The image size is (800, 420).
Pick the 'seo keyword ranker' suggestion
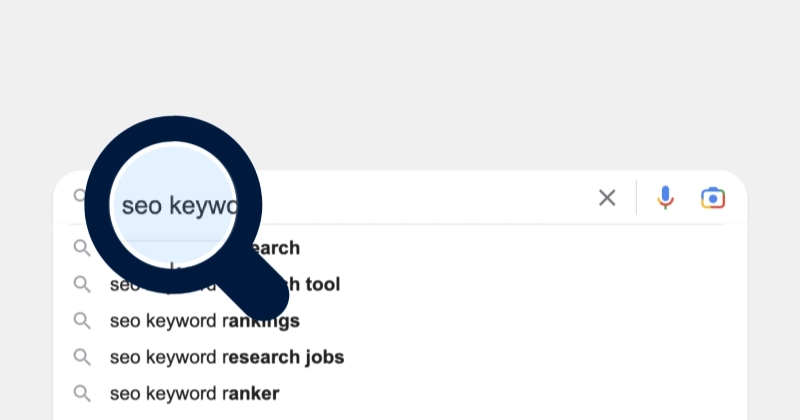point(194,393)
